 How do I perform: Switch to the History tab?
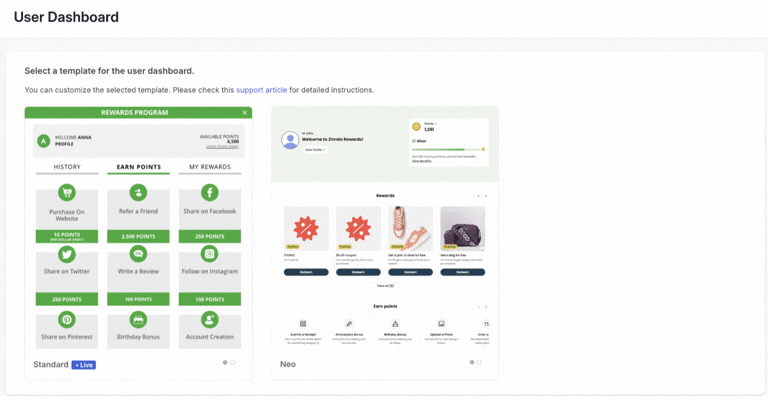coord(67,167)
